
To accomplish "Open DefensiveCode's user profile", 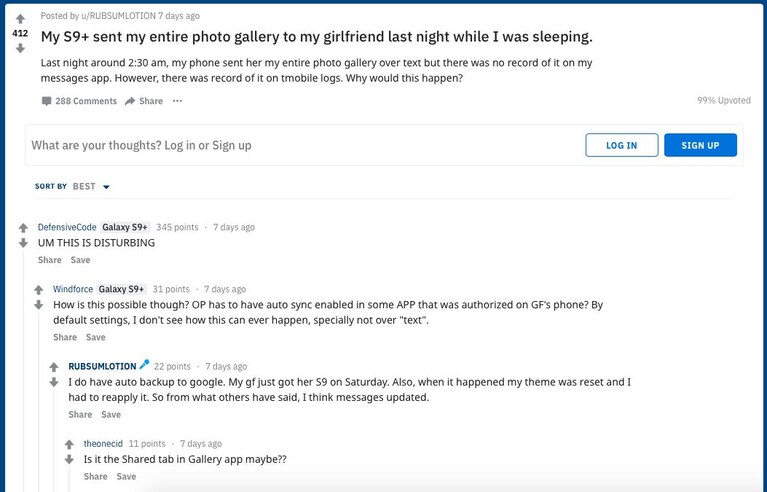I will point(67,227).
